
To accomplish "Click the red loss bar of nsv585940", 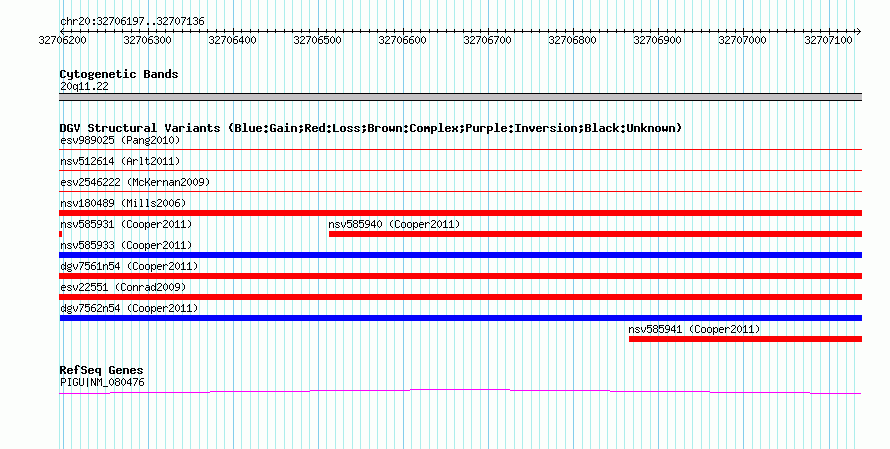I will click(595, 234).
